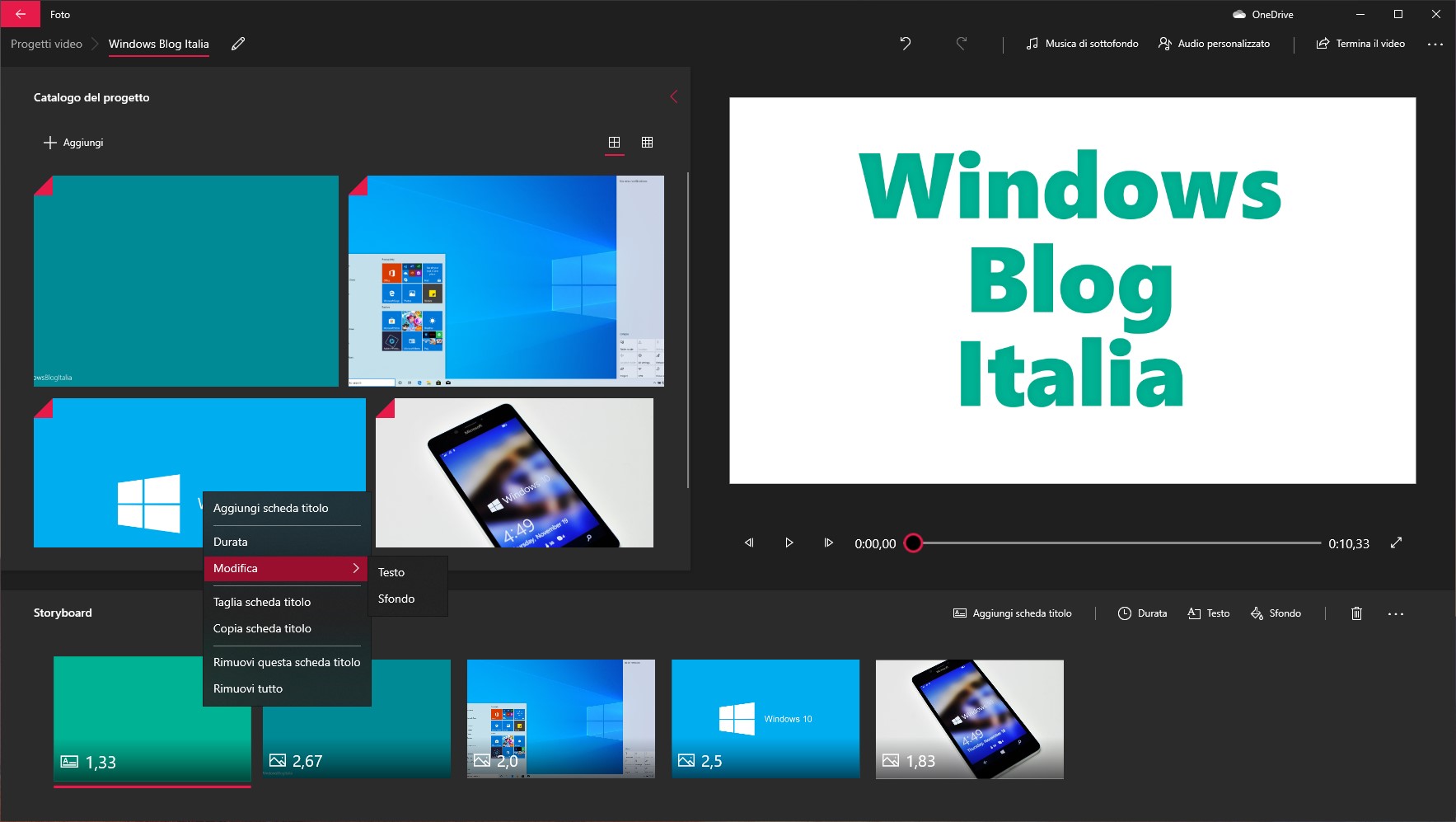
Task: Select Sfondo from the Modifica submenu
Action: click(396, 599)
